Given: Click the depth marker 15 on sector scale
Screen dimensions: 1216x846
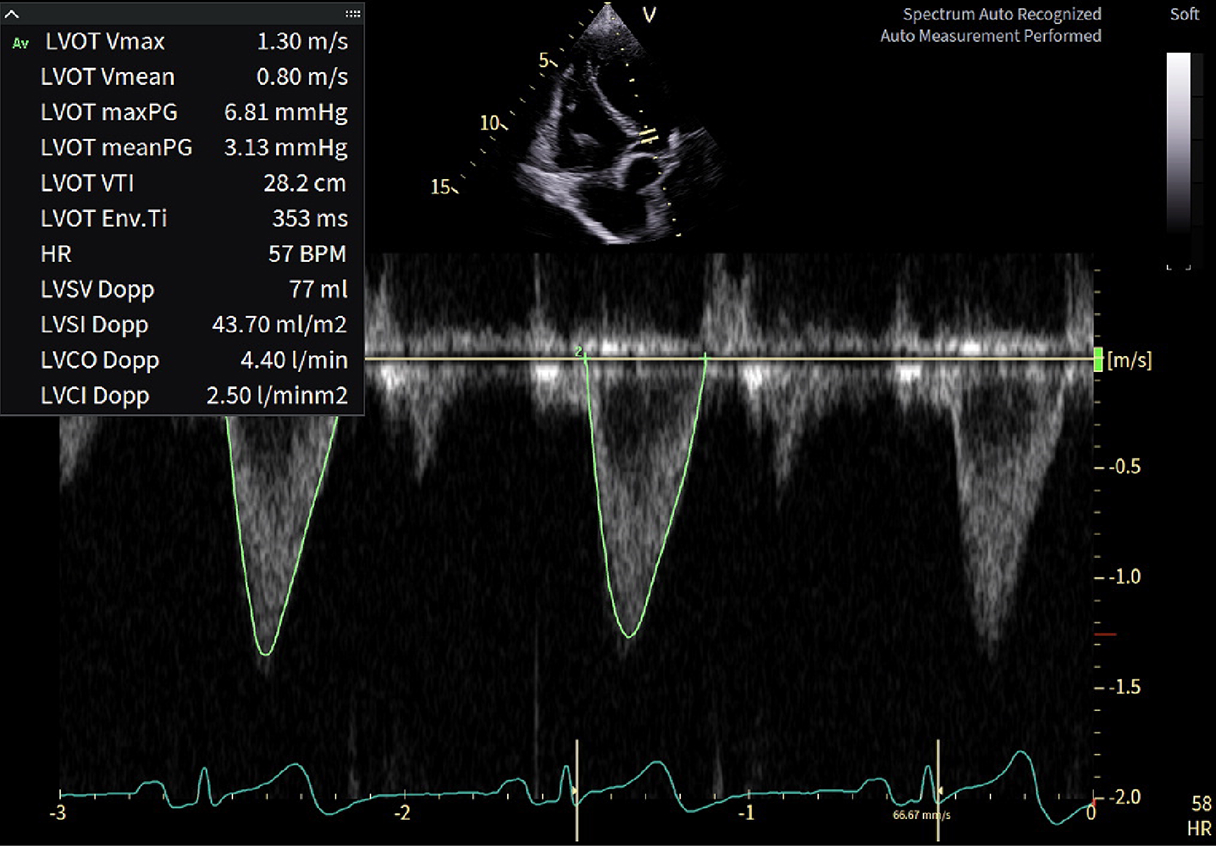Looking at the screenshot, I should 440,186.
